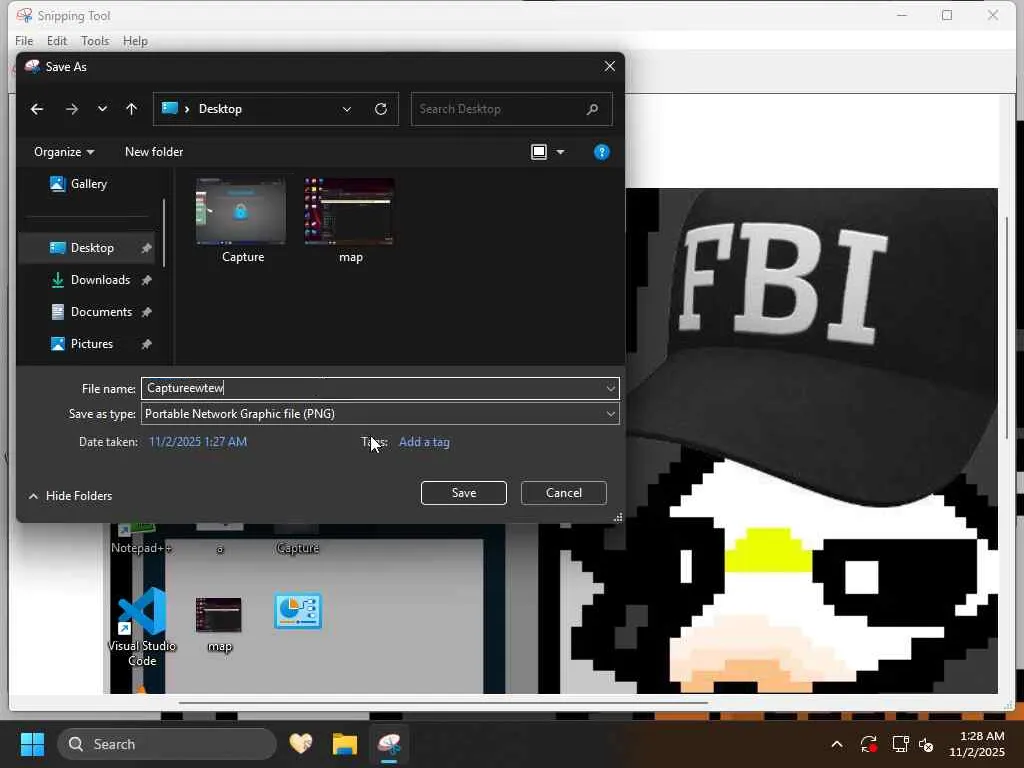Change the view layout icon
Viewport: 1024px width, 768px height.
[x=539, y=152]
